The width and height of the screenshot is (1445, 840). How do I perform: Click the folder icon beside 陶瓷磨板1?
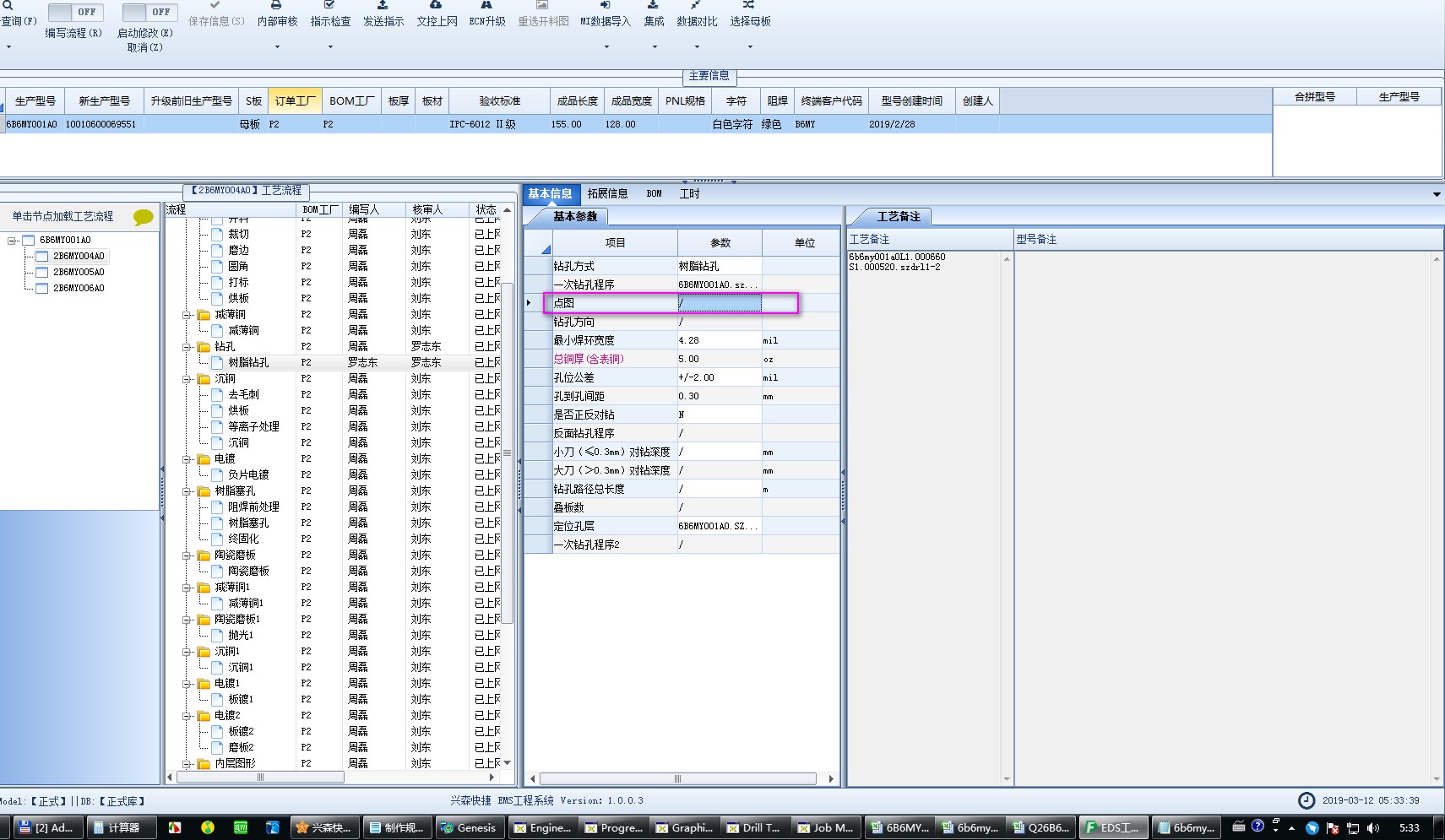204,619
